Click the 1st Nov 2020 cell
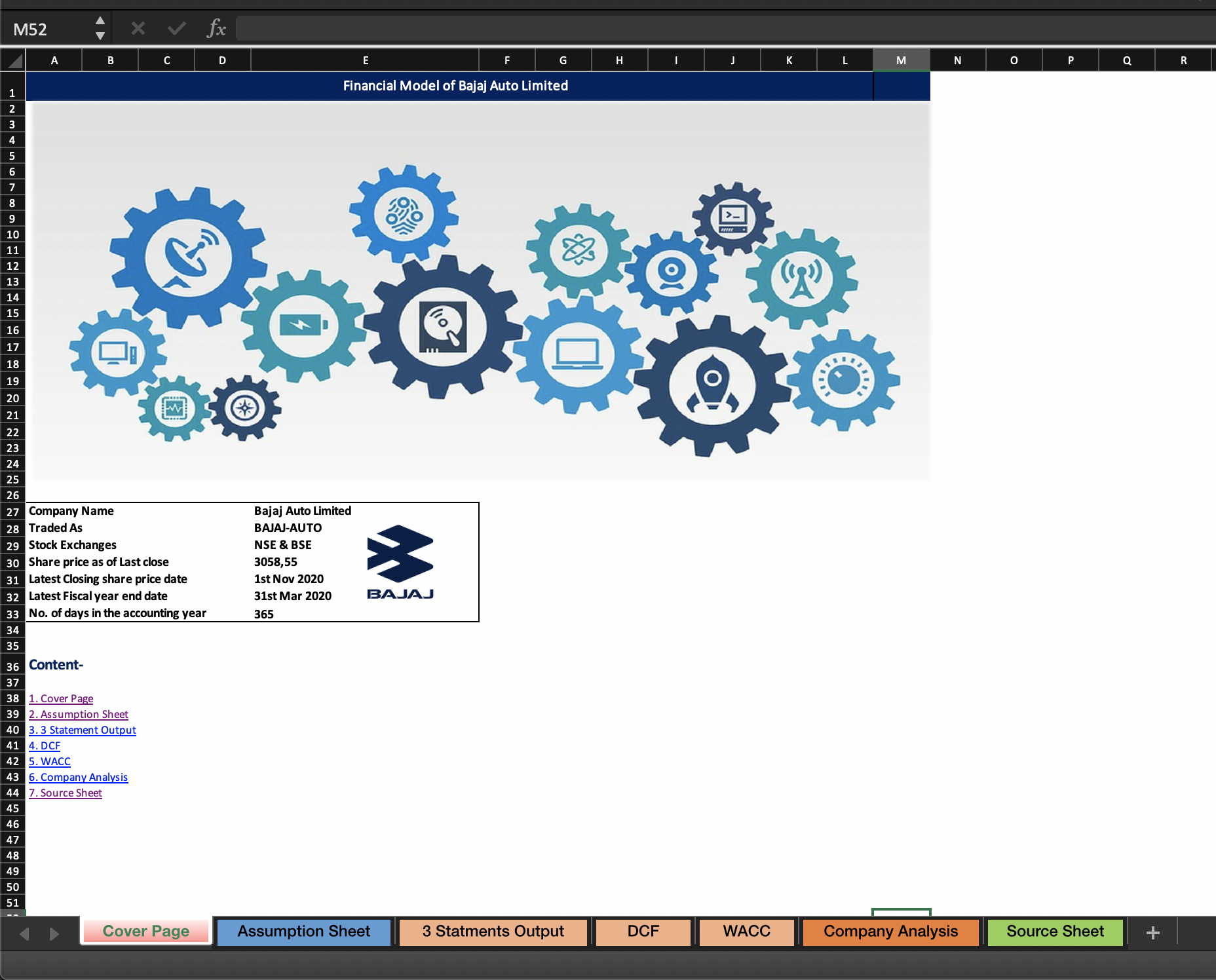This screenshot has height=980, width=1216. (289, 579)
